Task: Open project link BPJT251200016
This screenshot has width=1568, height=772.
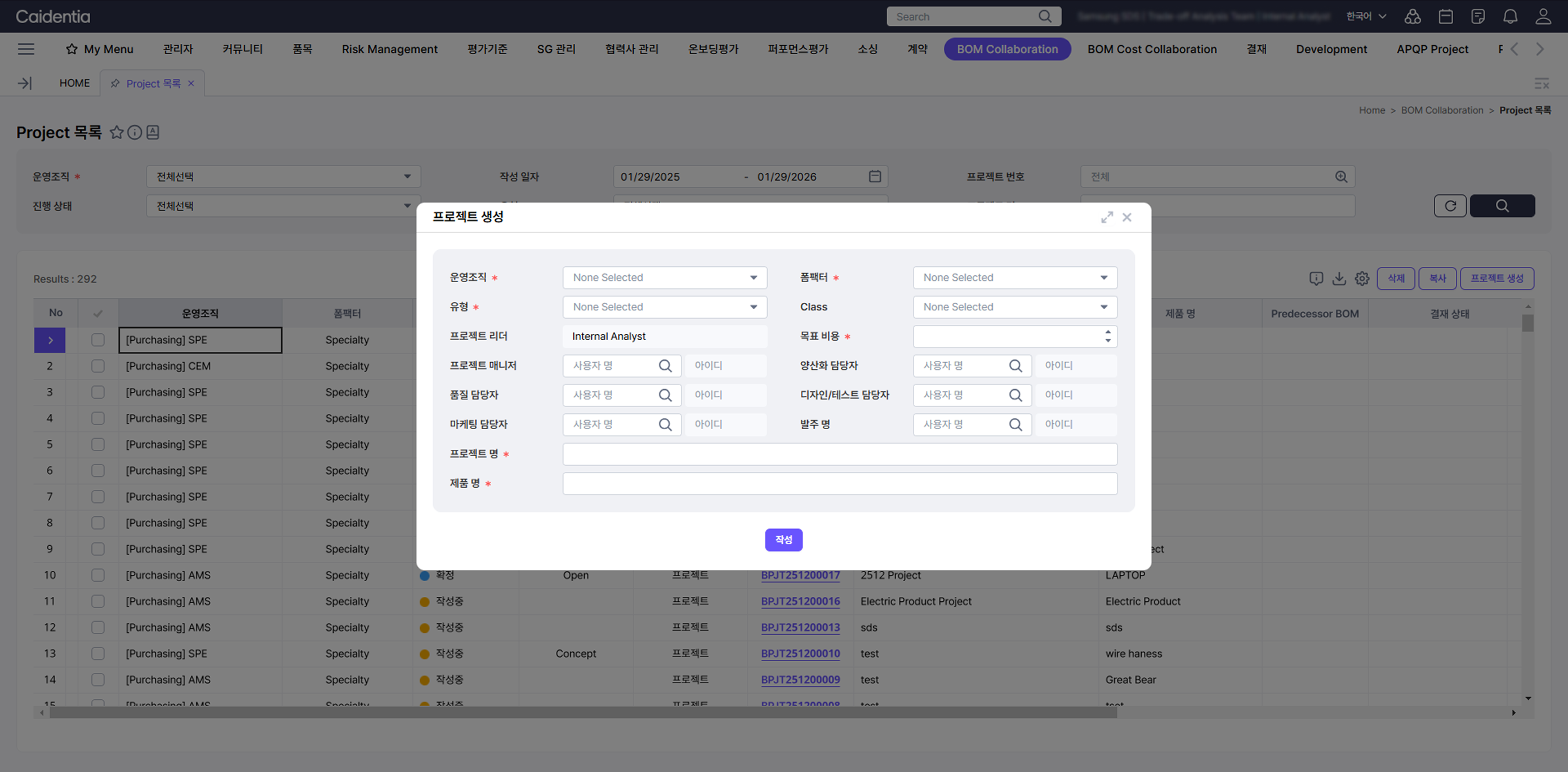Action: pos(800,601)
